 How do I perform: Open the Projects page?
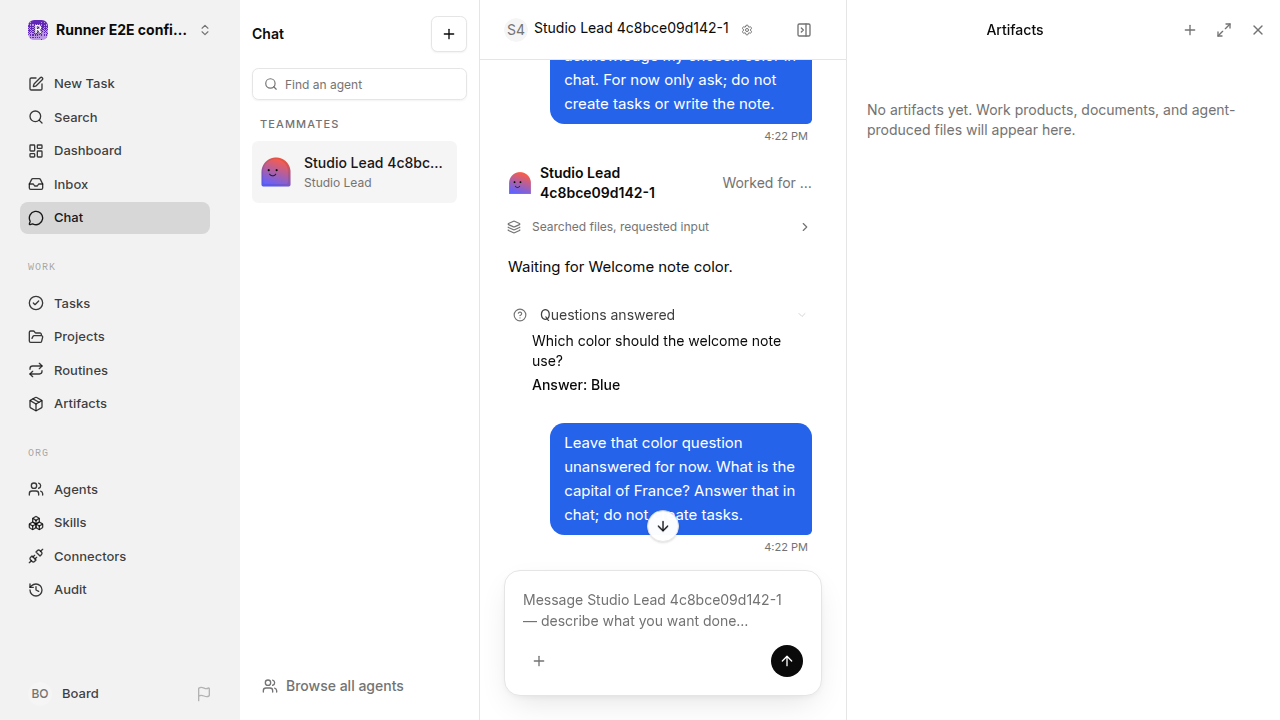click(115, 337)
